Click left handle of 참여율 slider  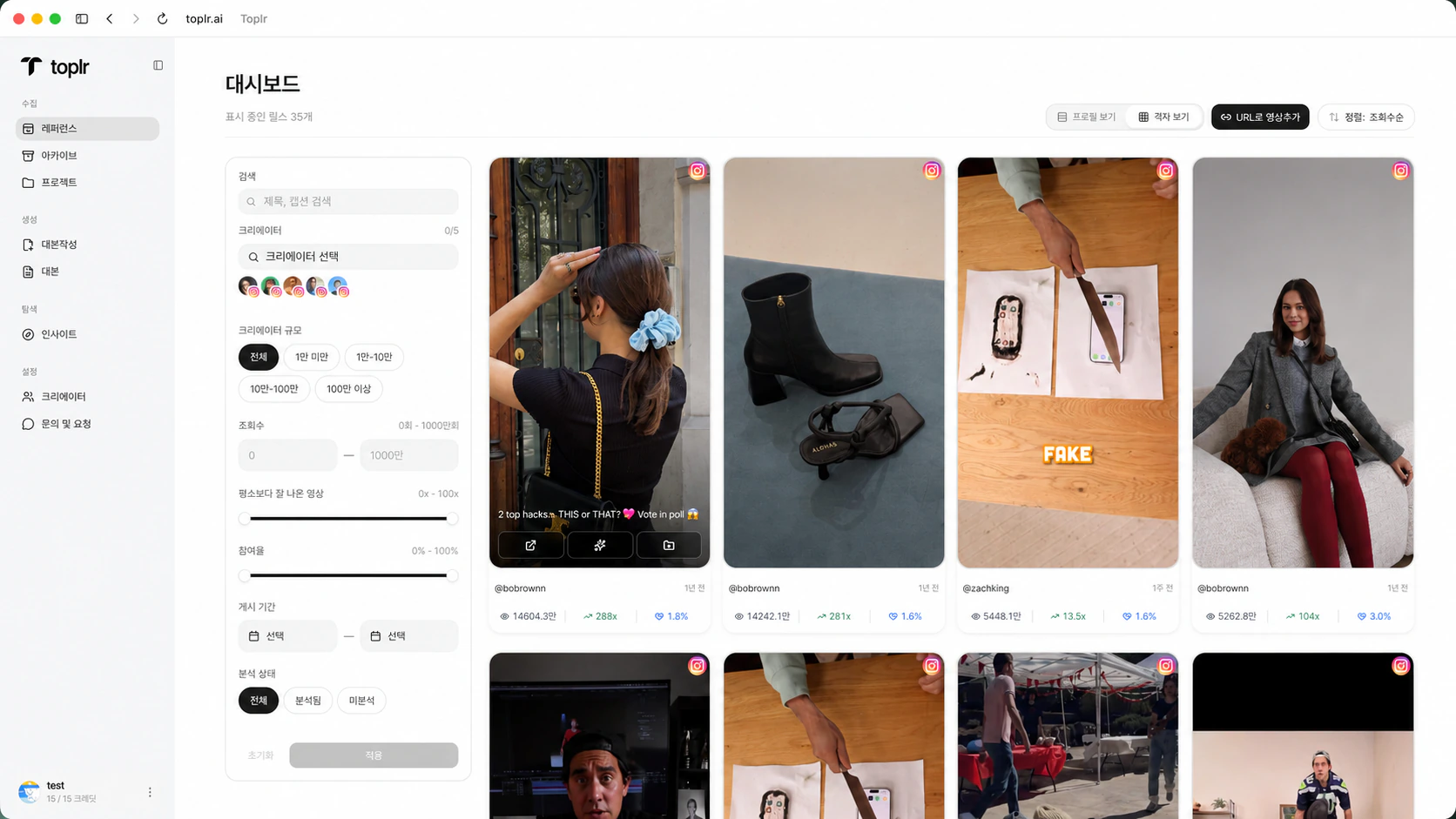[245, 575]
